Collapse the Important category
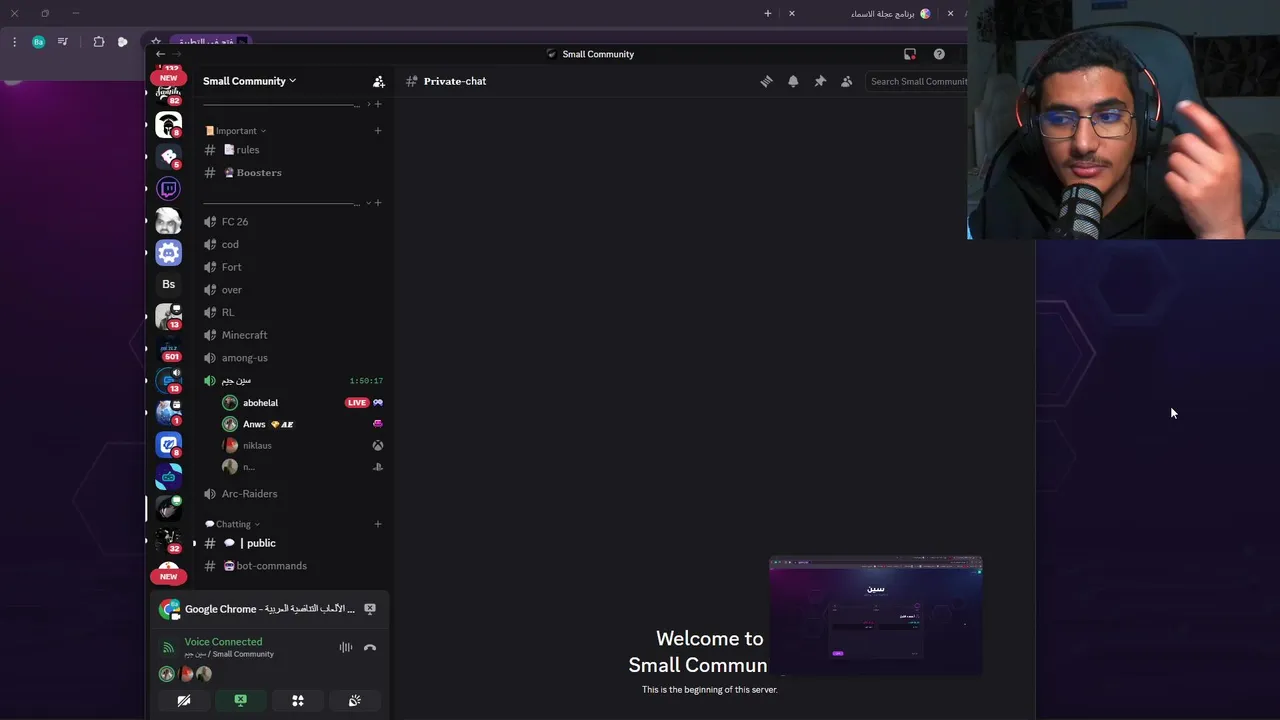Image resolution: width=1280 pixels, height=720 pixels. coord(236,131)
